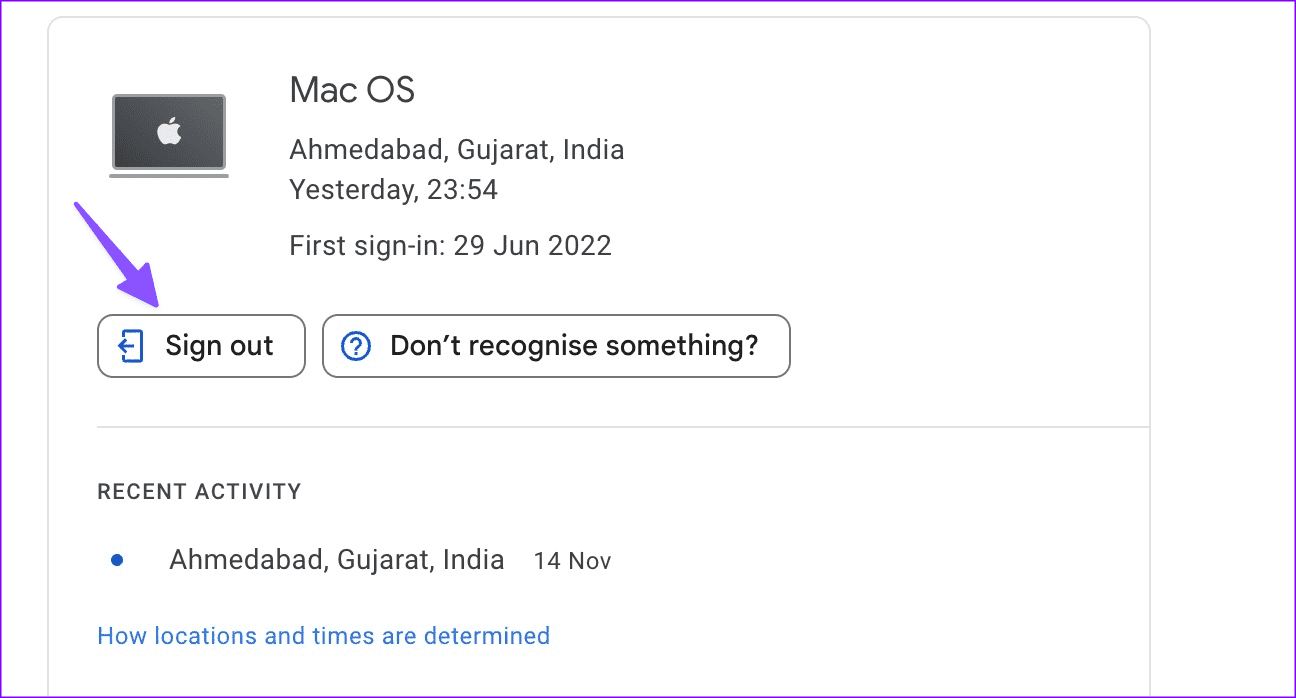Click the sign out door-arrow icon
The image size is (1296, 698).
pyautogui.click(x=131, y=347)
